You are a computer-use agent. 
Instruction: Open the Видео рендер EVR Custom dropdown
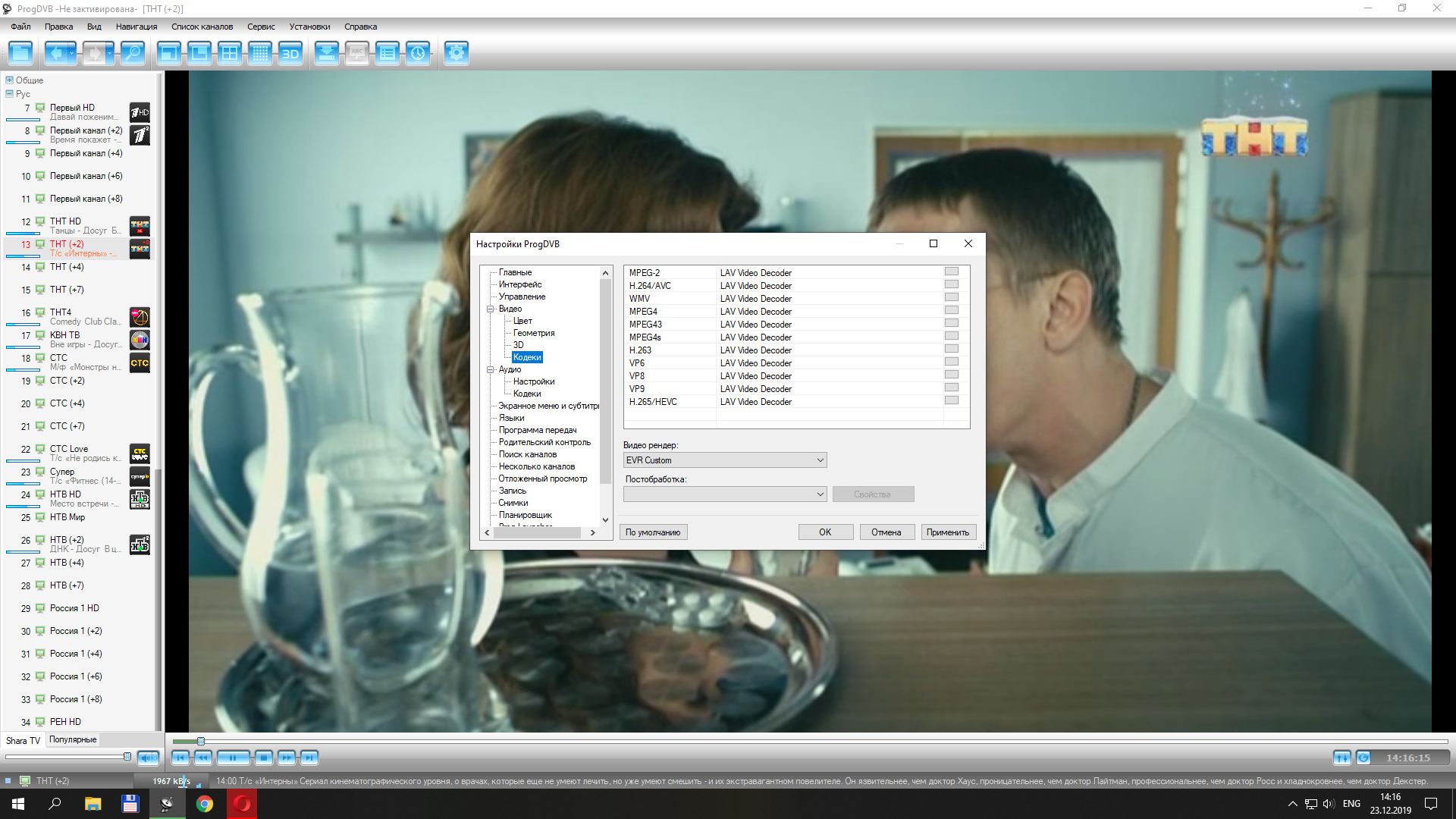point(724,460)
